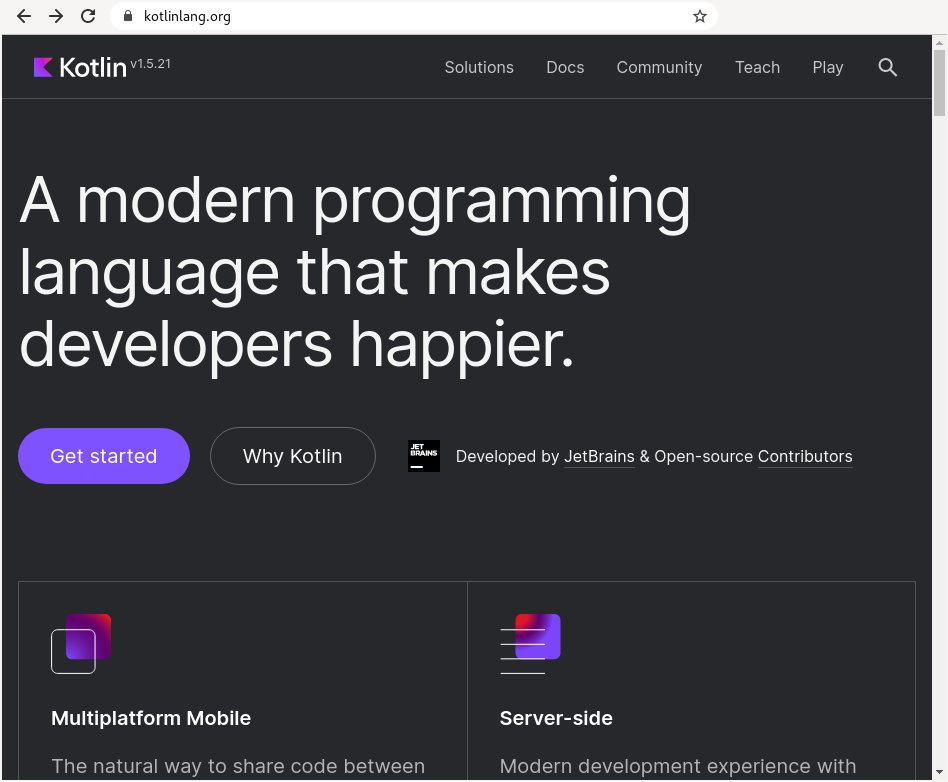Image resolution: width=948 pixels, height=782 pixels.
Task: Click the Why Kotlin button
Action: pos(293,456)
